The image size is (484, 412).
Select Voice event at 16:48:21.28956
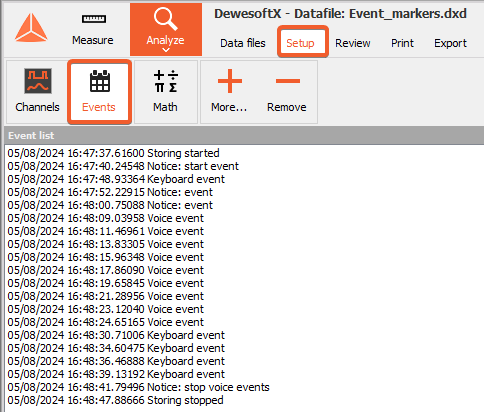point(105,296)
